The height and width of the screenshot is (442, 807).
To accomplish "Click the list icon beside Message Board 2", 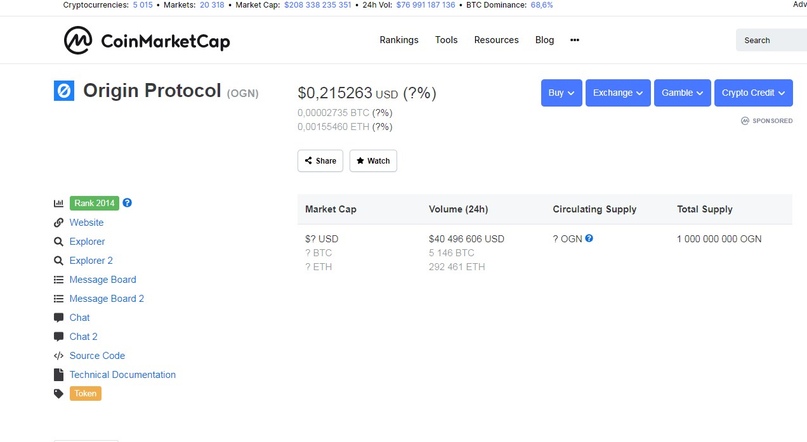I will pyautogui.click(x=59, y=298).
